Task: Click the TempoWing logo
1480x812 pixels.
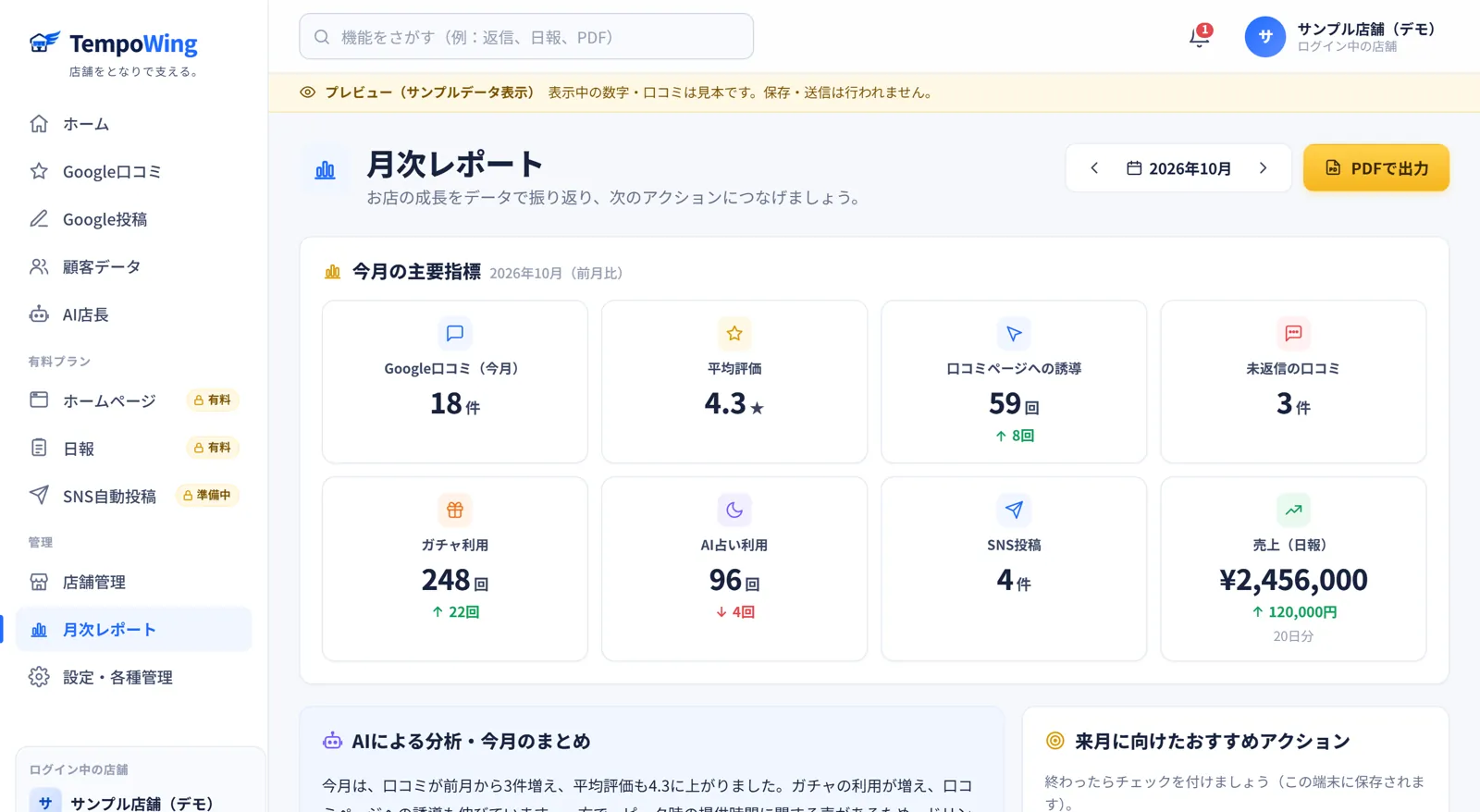Action: point(113,43)
